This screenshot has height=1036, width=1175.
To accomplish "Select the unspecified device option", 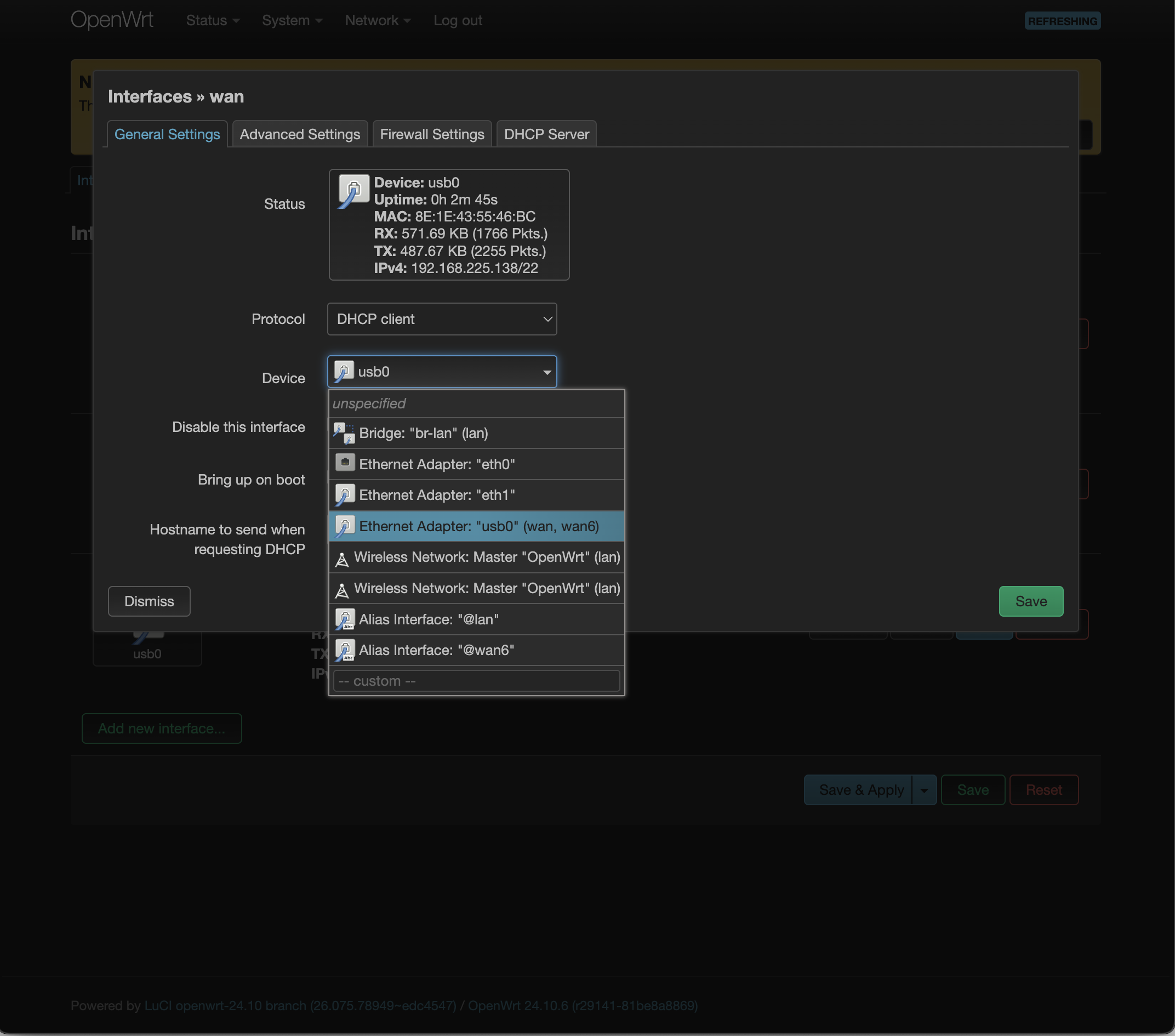I will tap(477, 403).
